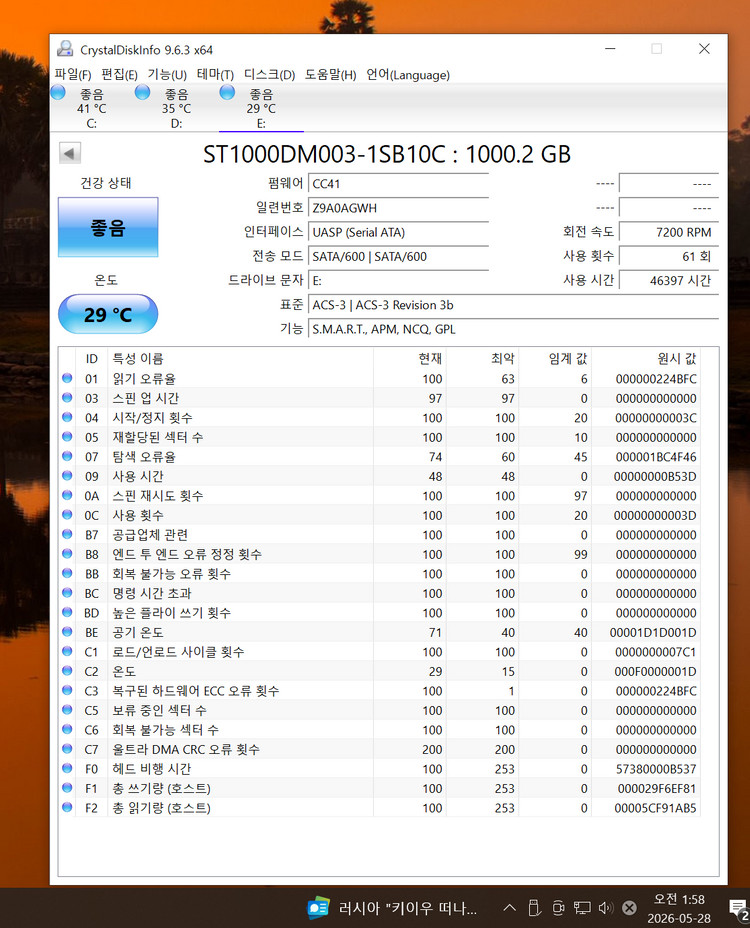Click the interface field UASP (Serial ATA)
Image resolution: width=750 pixels, height=928 pixels.
tap(398, 232)
